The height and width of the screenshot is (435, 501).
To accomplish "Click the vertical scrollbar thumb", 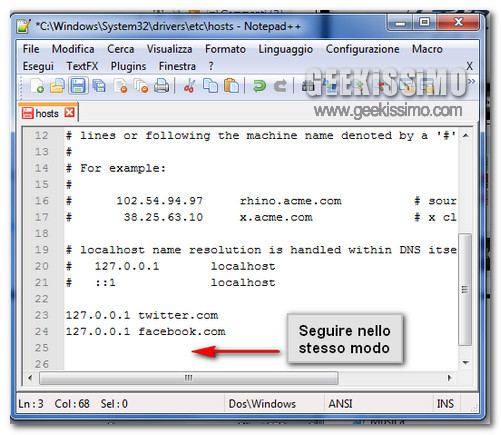I will click(465, 289).
